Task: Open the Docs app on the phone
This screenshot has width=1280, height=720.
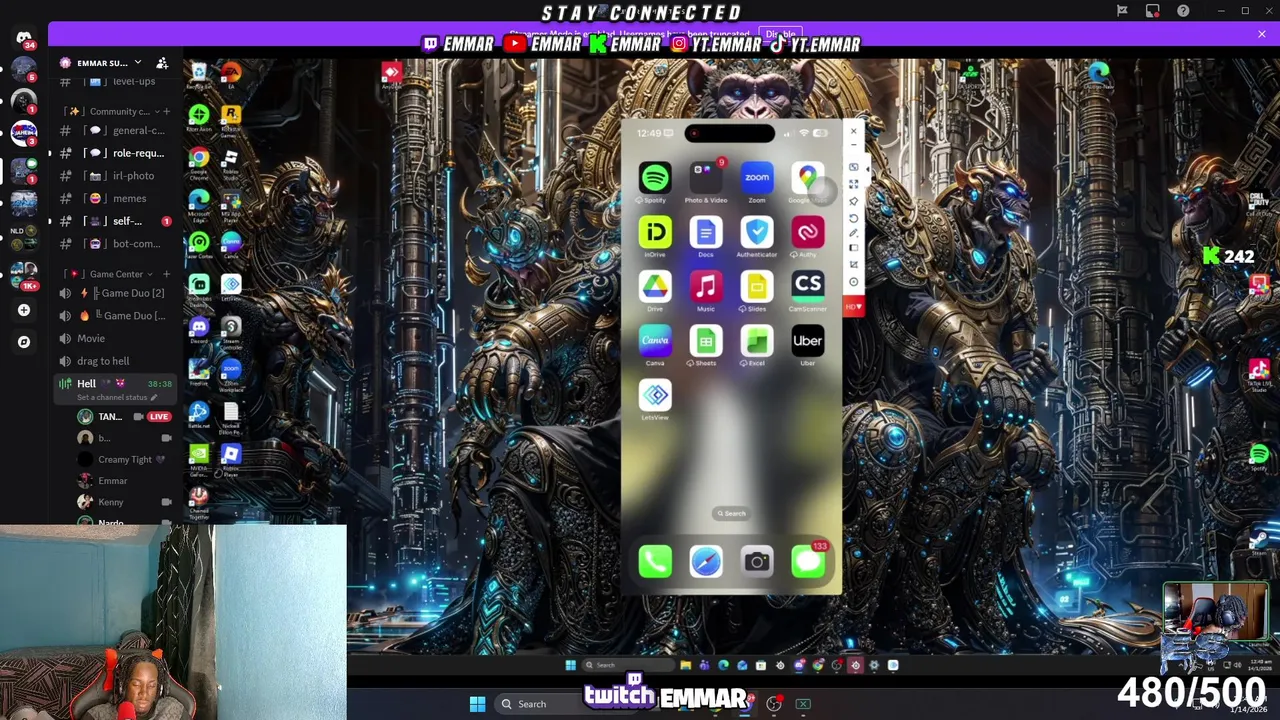Action: [706, 232]
